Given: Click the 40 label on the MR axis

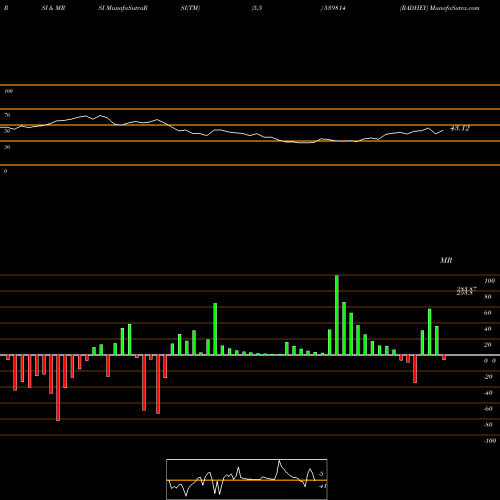Looking at the screenshot, I should (x=488, y=329).
